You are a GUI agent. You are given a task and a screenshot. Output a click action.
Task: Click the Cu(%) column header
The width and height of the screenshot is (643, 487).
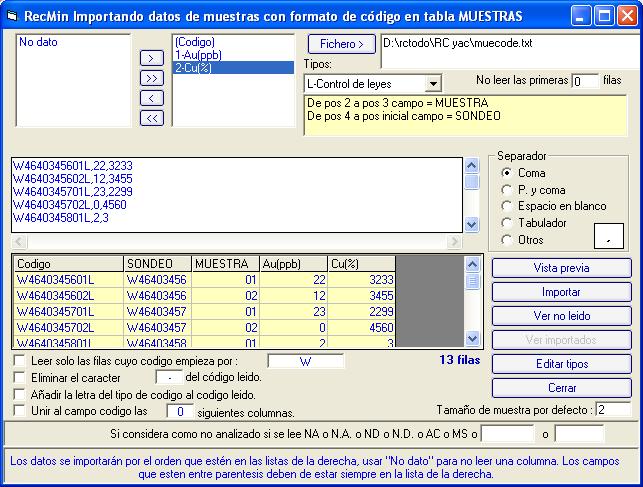click(x=362, y=264)
